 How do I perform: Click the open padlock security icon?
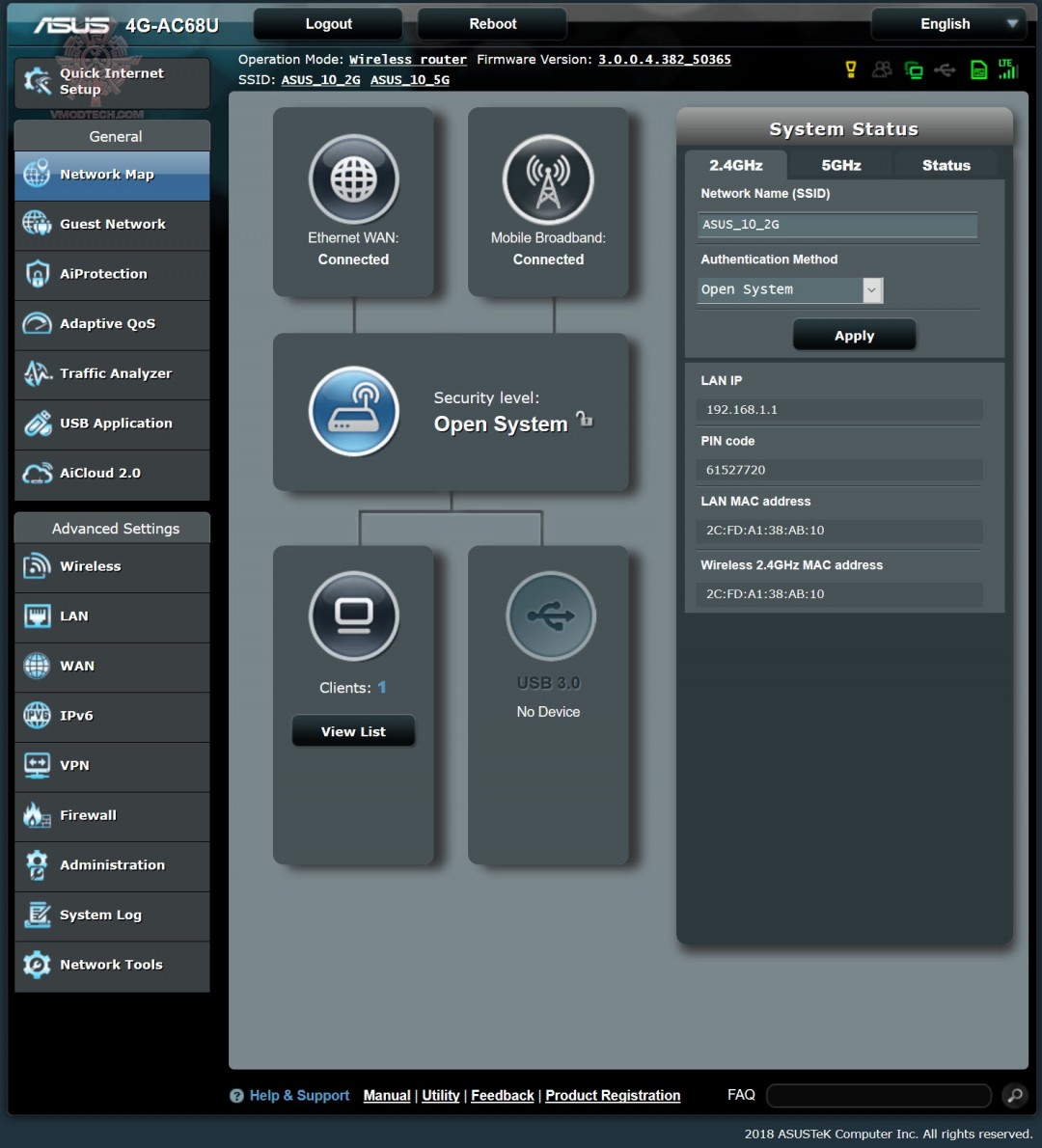pos(585,419)
